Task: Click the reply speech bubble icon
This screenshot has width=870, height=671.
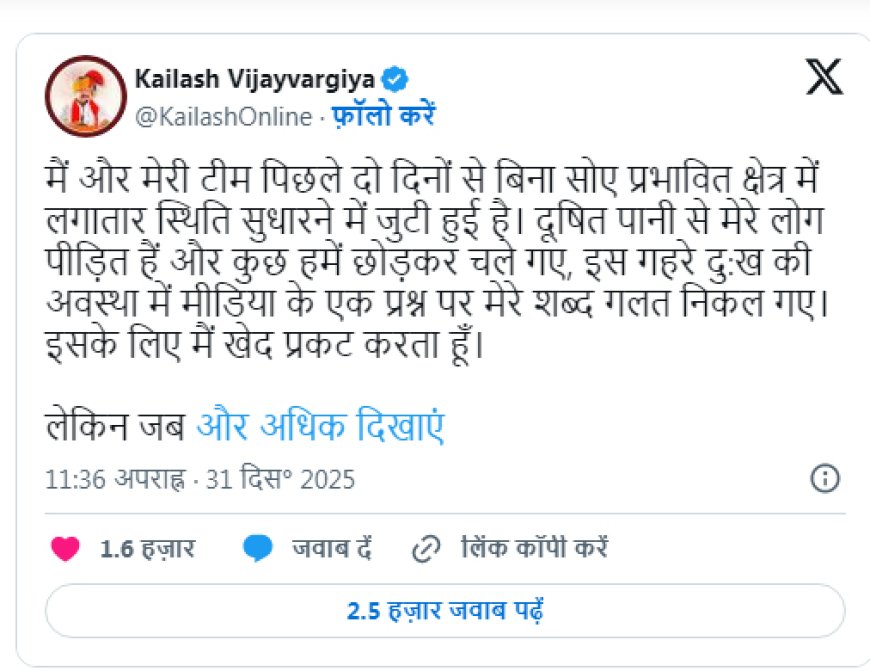Action: 258,548
